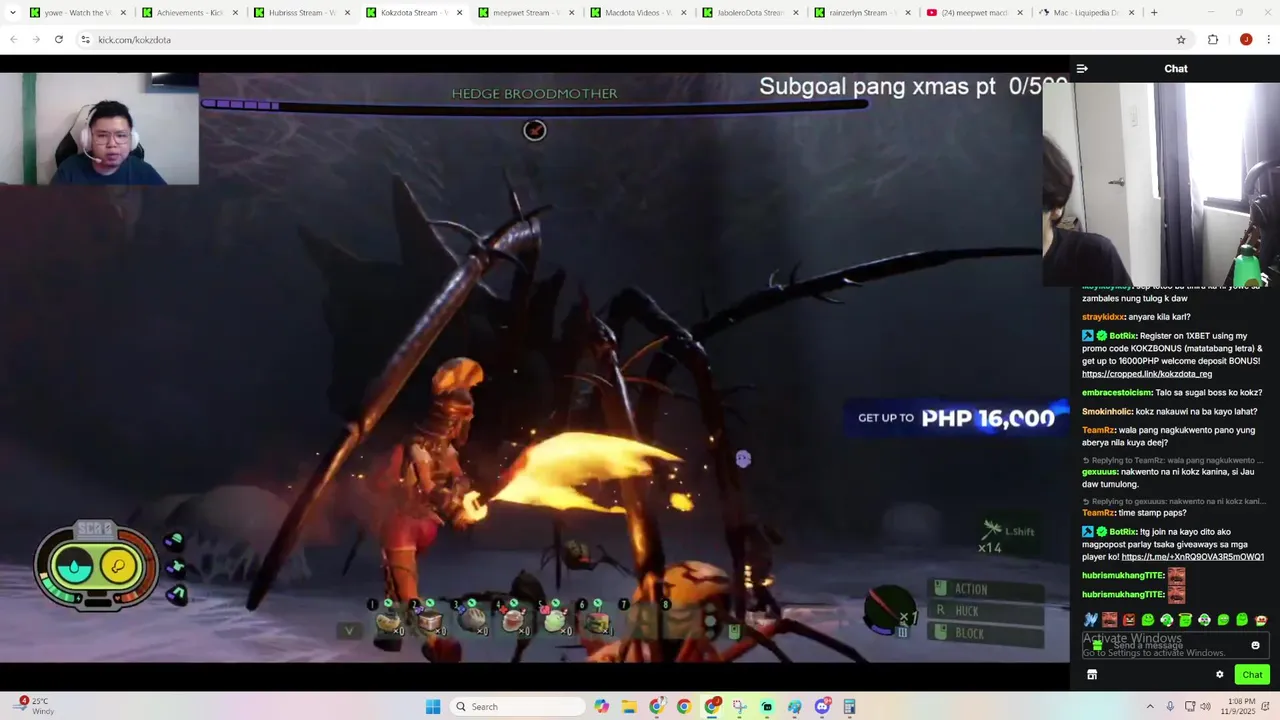This screenshot has width=1280, height=720.
Task: Open the cropped.link/kokzdota_reg link
Action: (1147, 374)
